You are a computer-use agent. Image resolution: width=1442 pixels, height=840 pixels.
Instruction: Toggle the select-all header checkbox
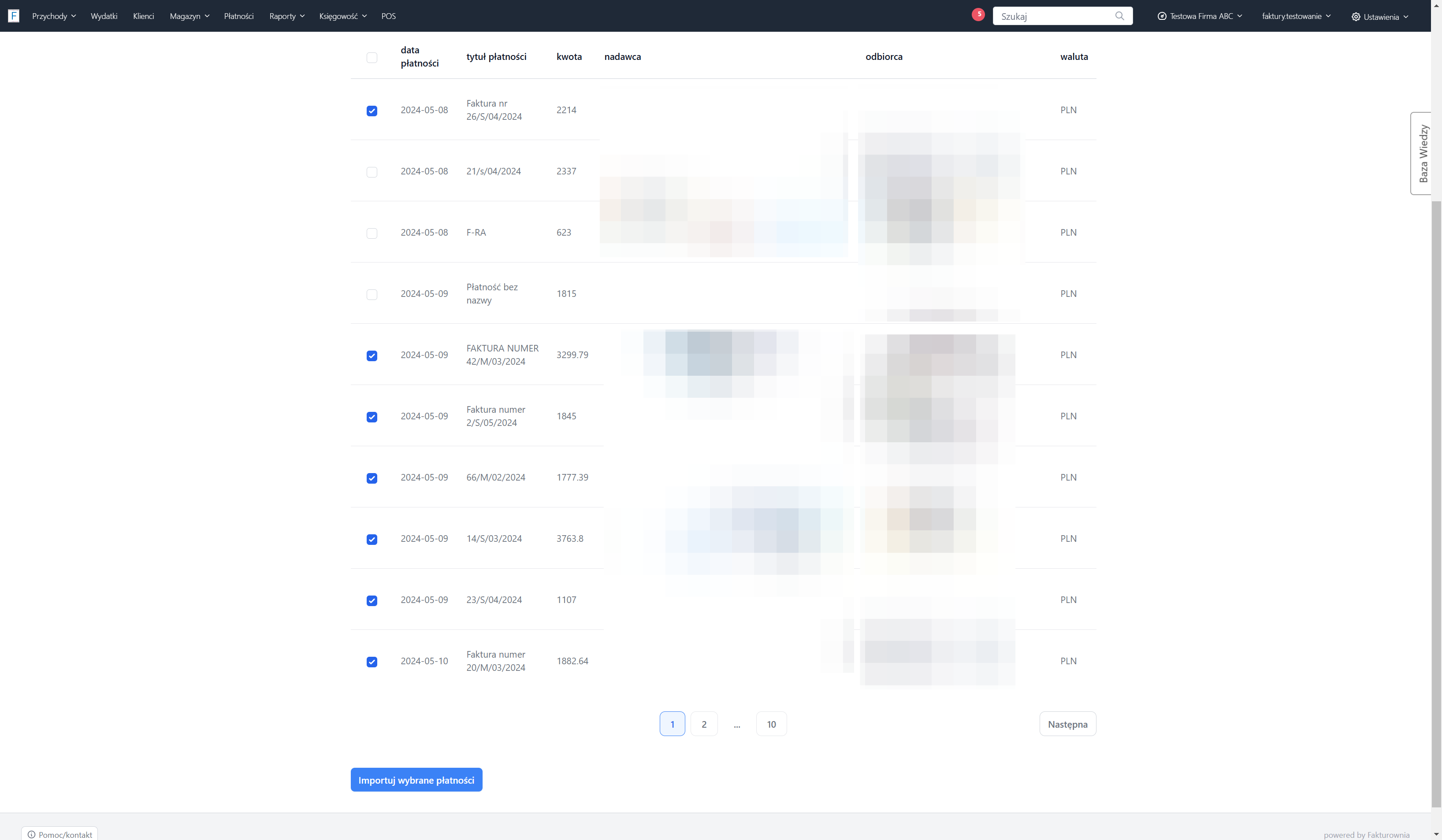pos(372,57)
